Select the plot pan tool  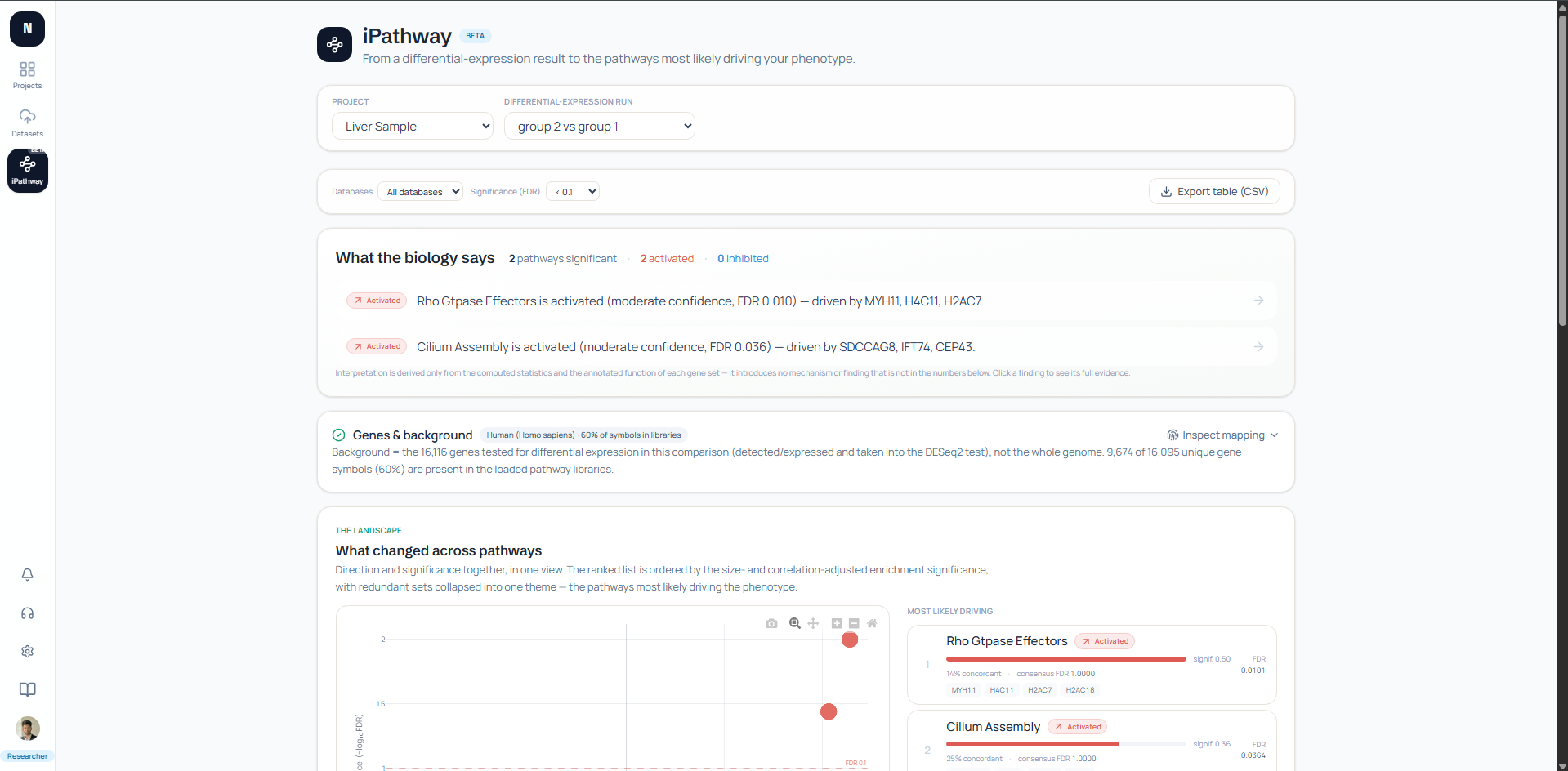[813, 623]
